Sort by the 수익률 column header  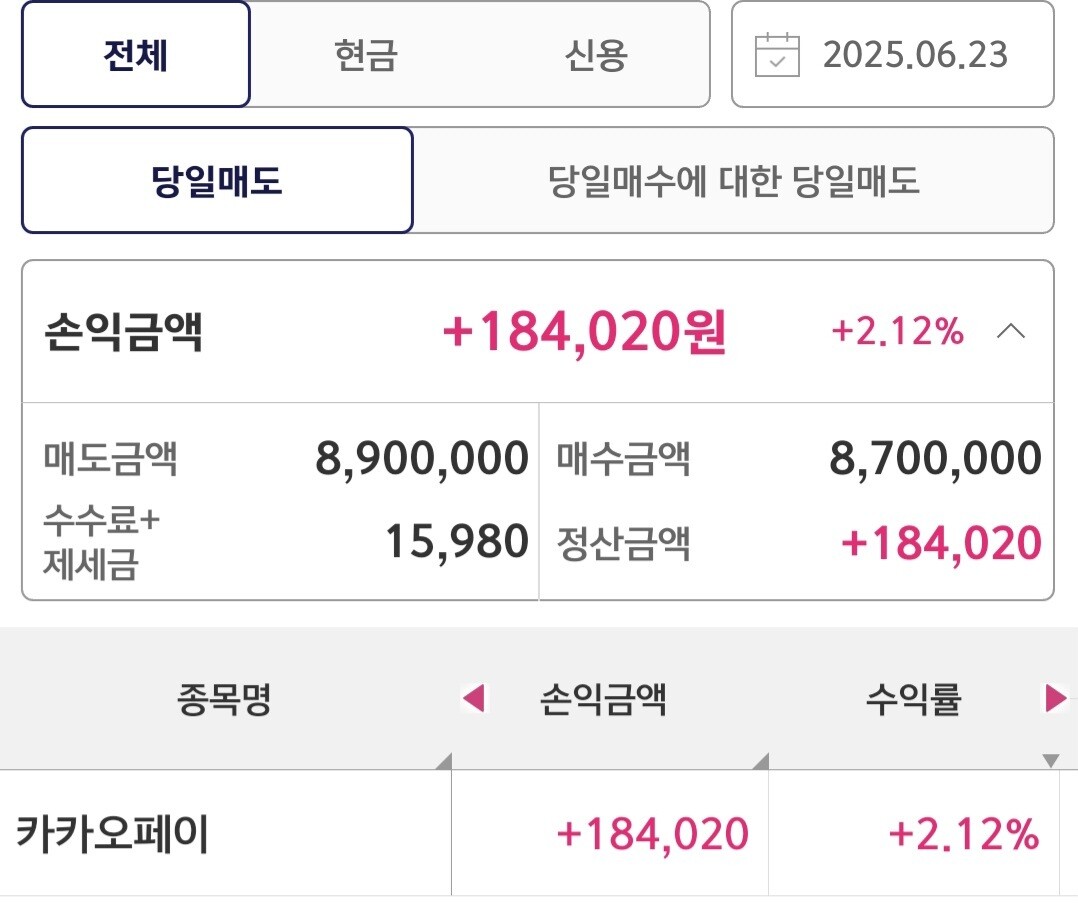pos(913,699)
